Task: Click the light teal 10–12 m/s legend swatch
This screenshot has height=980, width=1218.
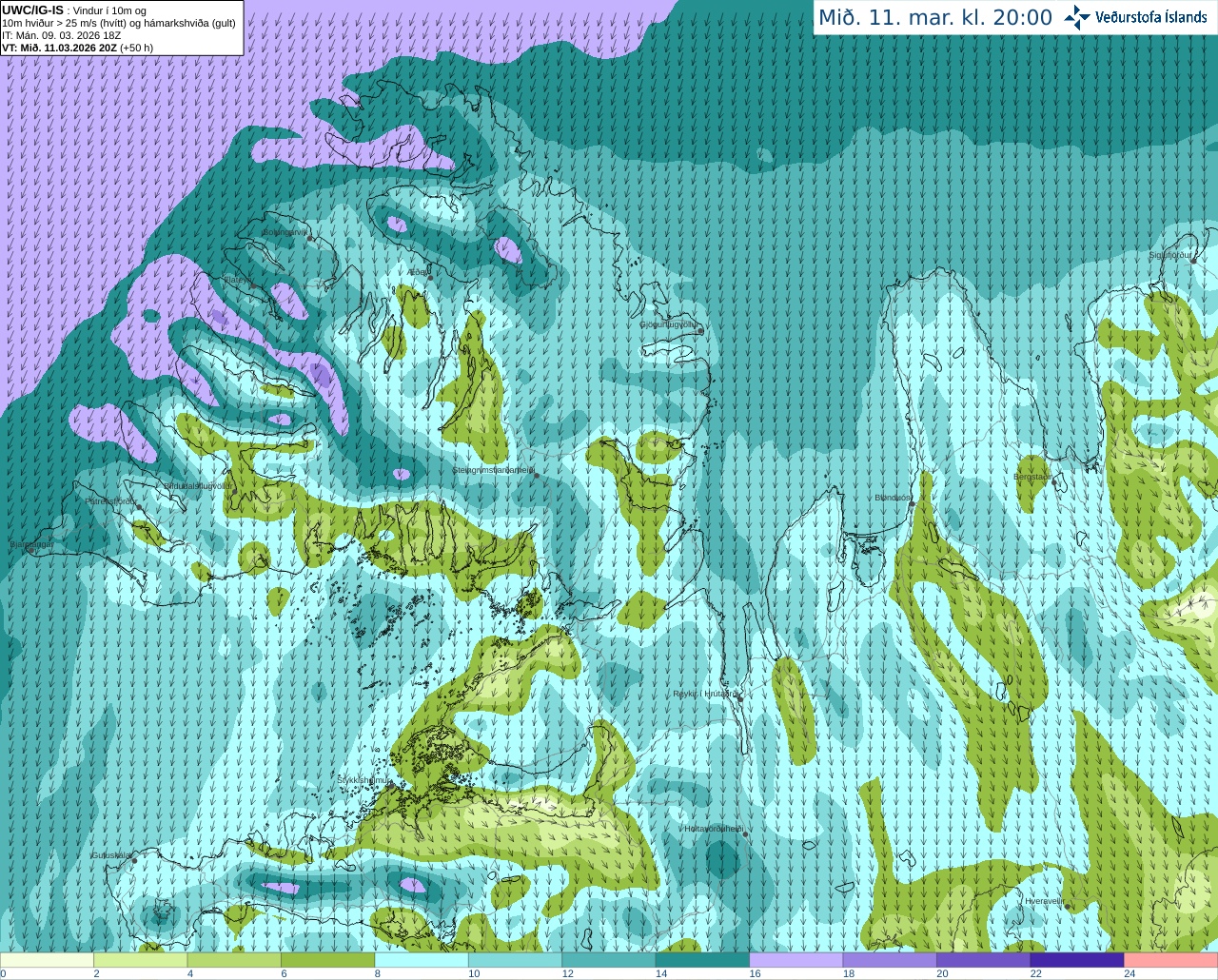Action: (x=515, y=960)
